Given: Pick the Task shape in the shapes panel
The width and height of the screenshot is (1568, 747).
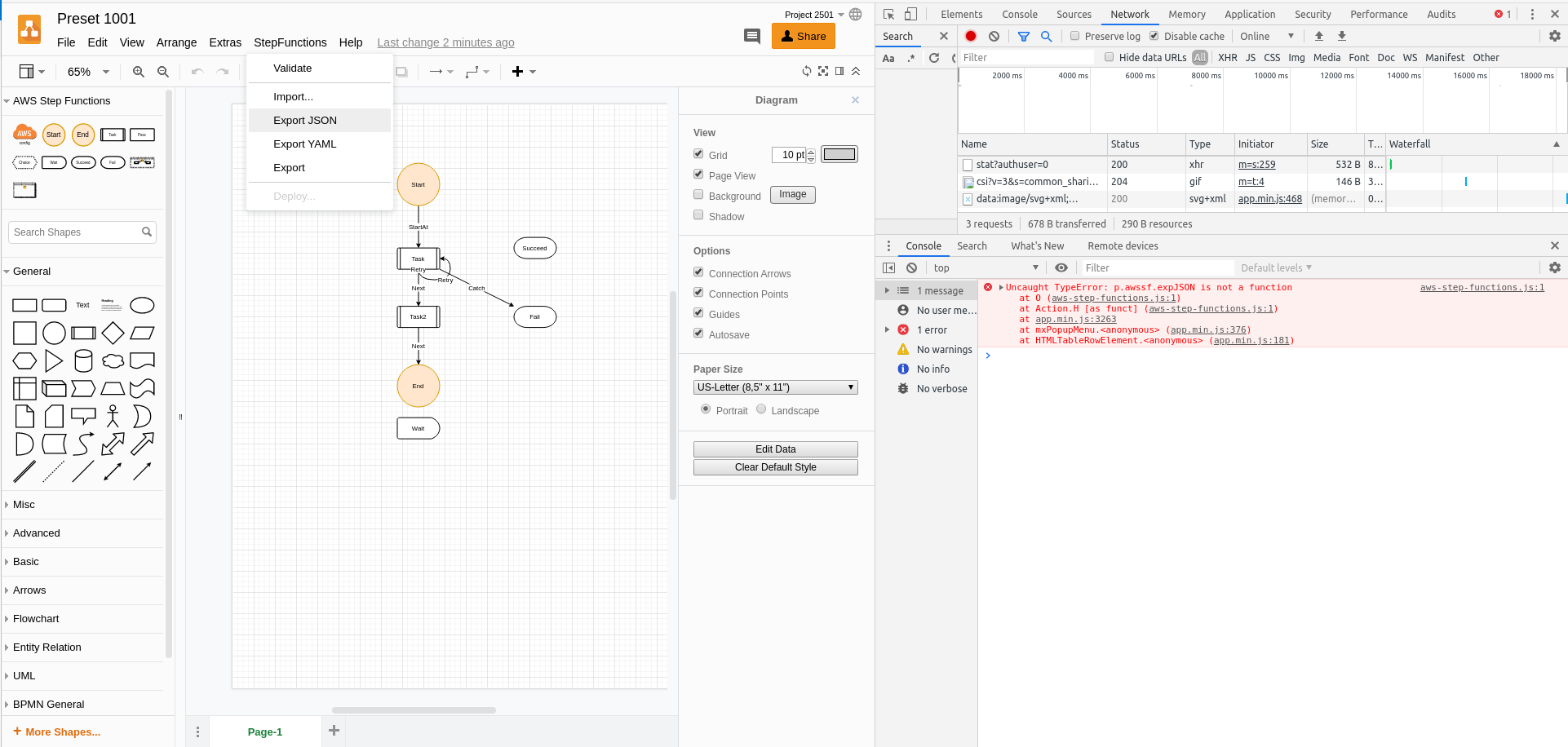Looking at the screenshot, I should pyautogui.click(x=113, y=135).
